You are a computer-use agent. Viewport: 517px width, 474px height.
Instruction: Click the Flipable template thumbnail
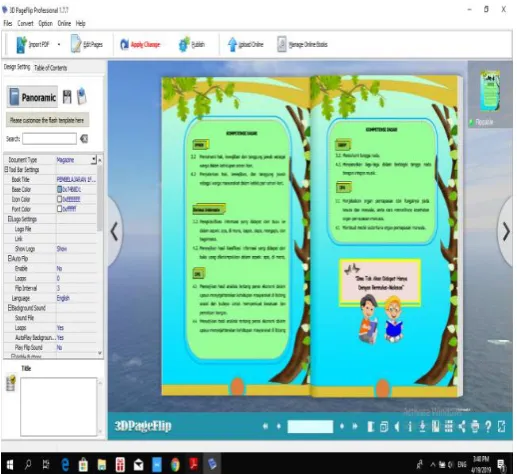tap(490, 91)
